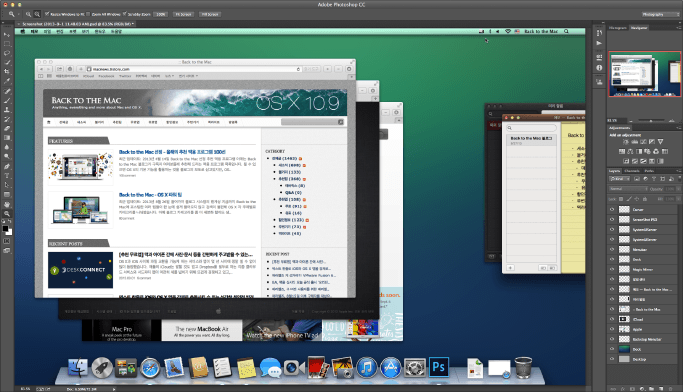This screenshot has width=683, height=392.
Task: Select the Eyedropper tool
Action: pos(7,81)
